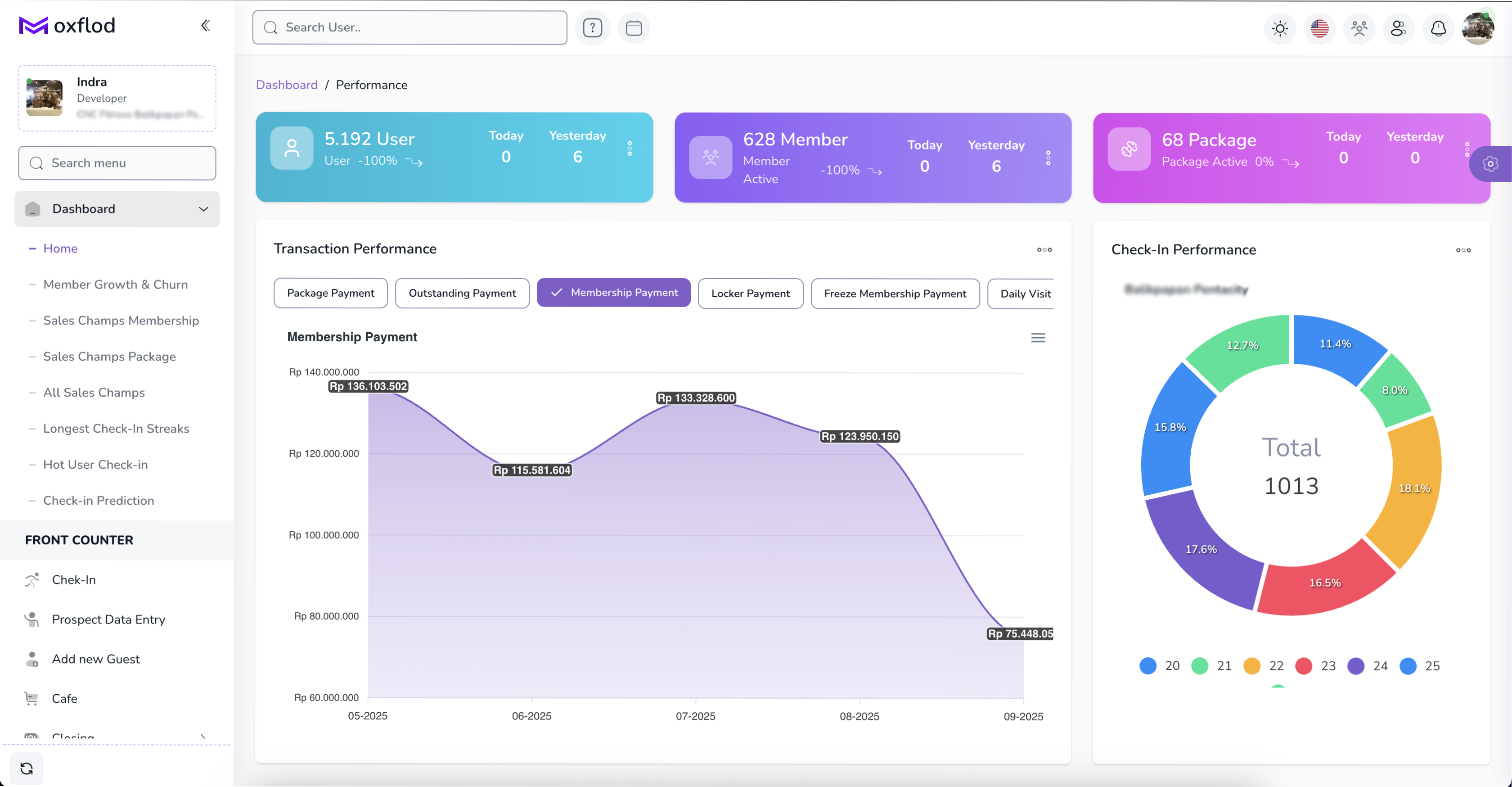This screenshot has height=787, width=1512.
Task: Click the Search User input field
Action: coord(409,27)
